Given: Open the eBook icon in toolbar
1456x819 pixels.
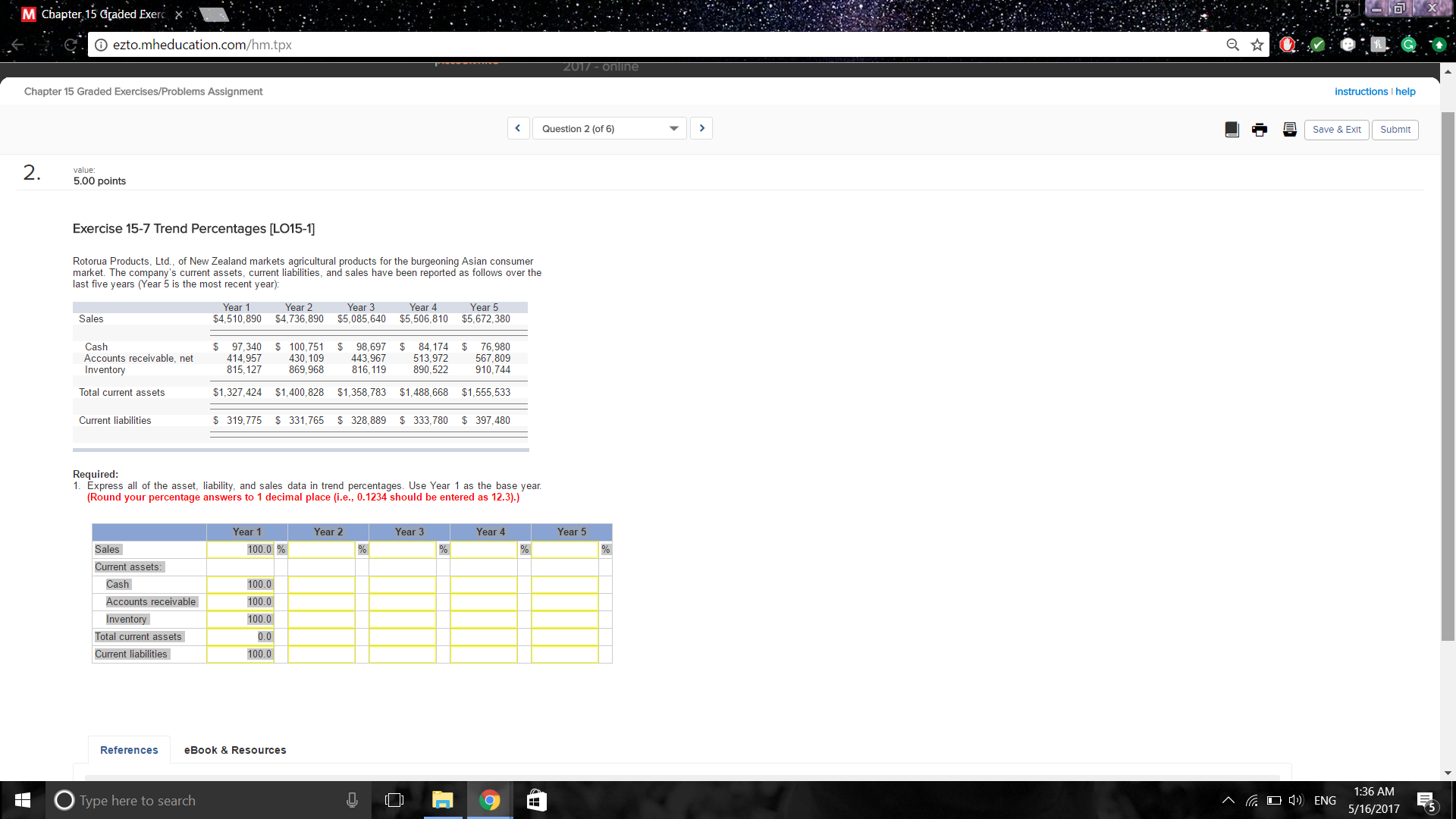Looking at the screenshot, I should [1232, 130].
